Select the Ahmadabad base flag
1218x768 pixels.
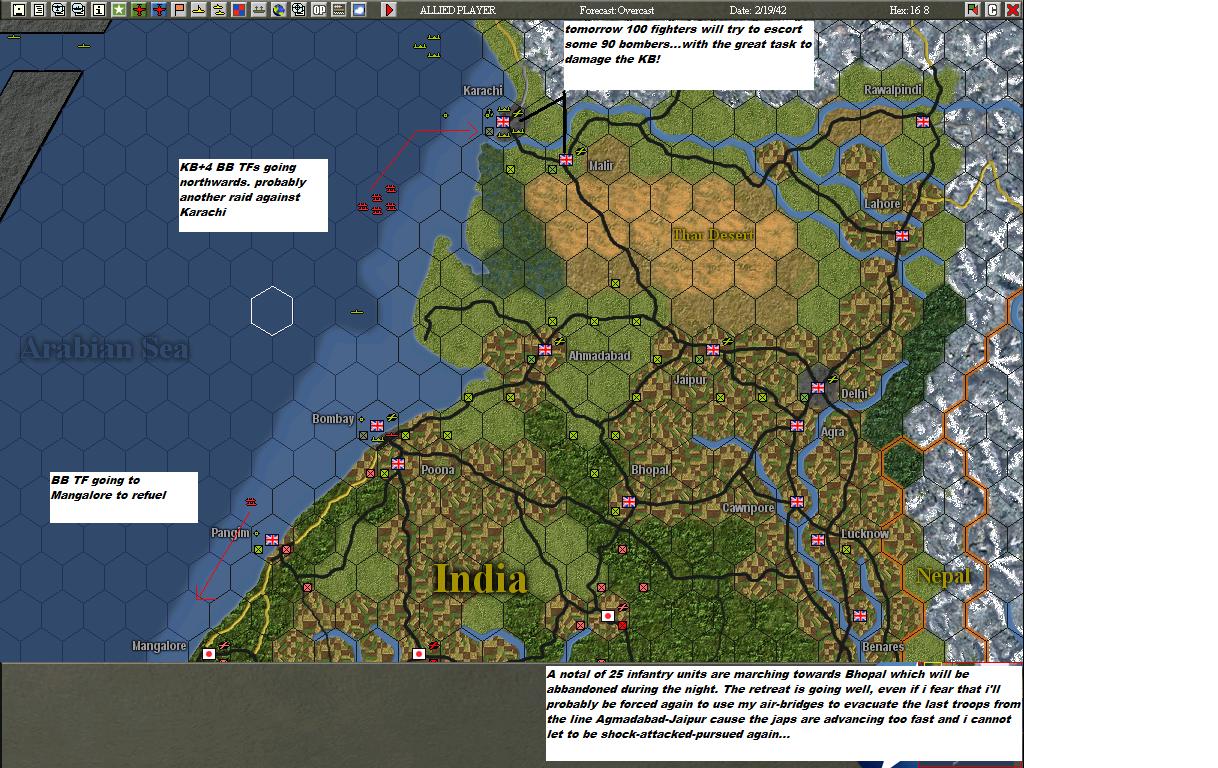[x=545, y=350]
